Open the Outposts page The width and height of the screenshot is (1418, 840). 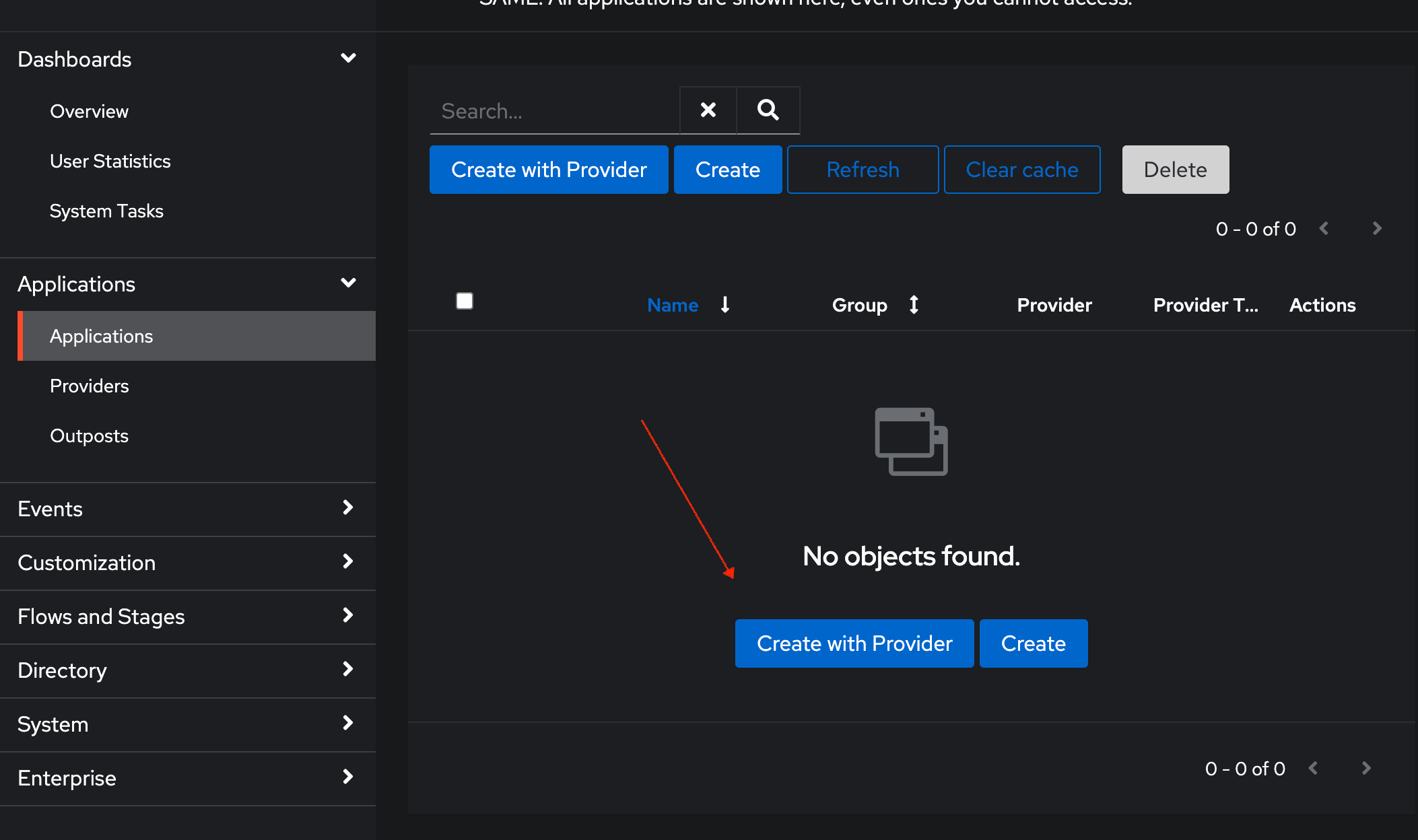point(88,435)
